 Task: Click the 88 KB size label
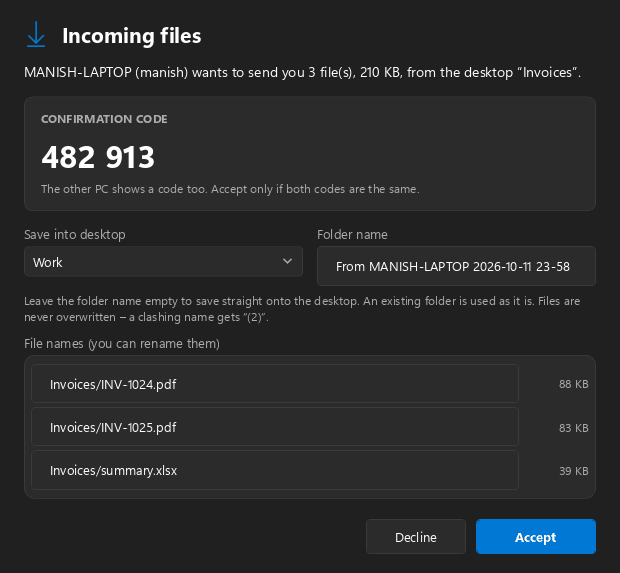[x=574, y=384]
